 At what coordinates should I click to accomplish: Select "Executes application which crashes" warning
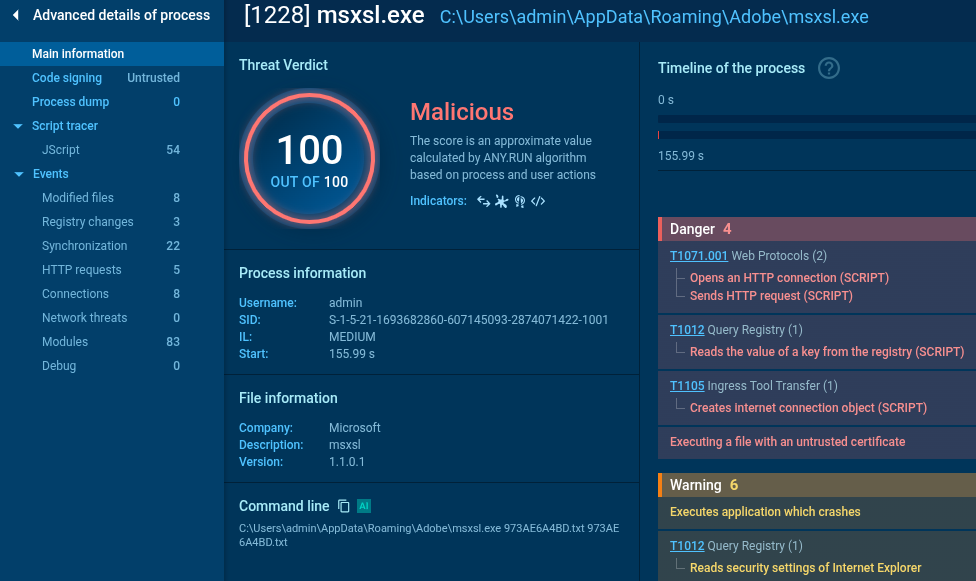pyautogui.click(x=765, y=512)
